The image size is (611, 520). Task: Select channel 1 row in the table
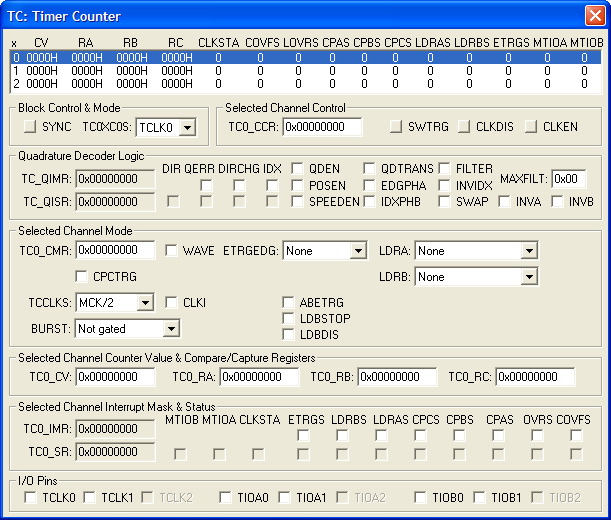click(306, 71)
